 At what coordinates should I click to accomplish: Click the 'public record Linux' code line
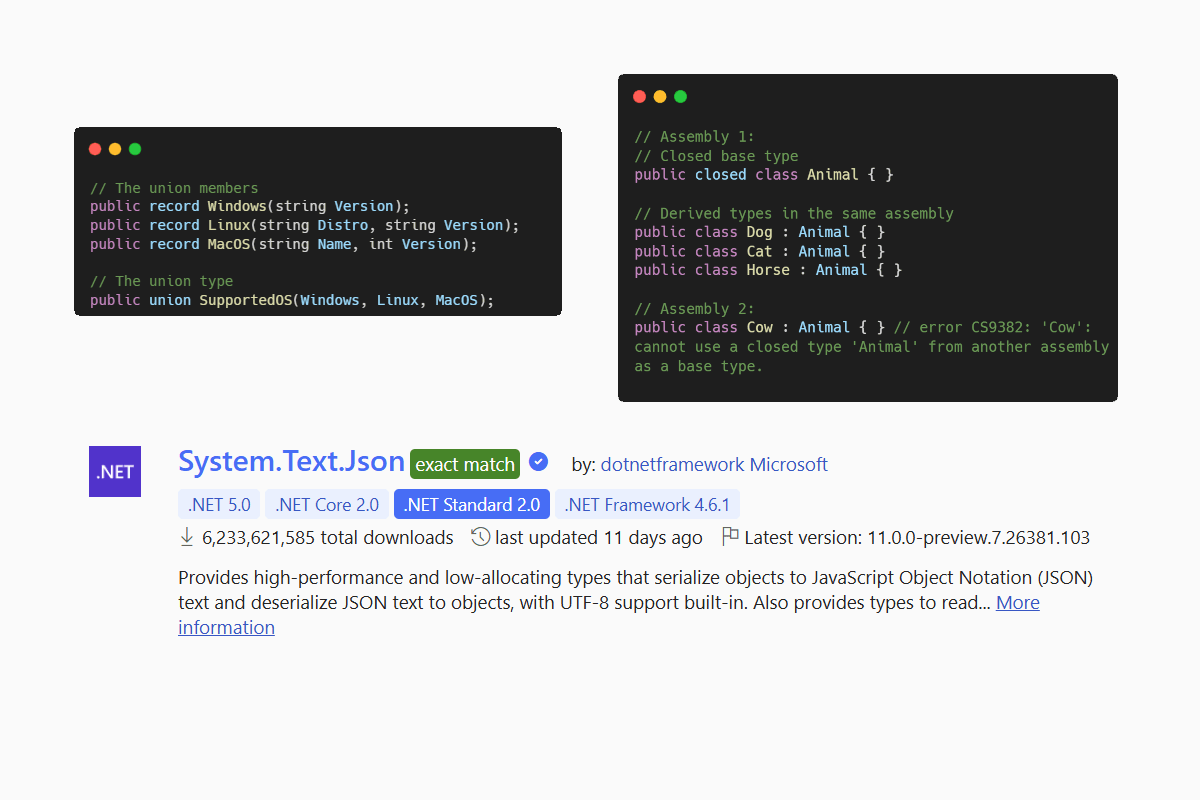point(305,225)
